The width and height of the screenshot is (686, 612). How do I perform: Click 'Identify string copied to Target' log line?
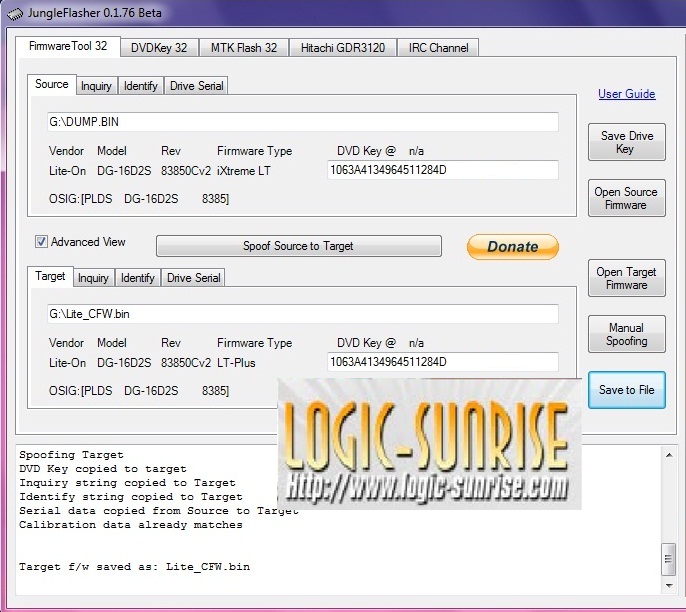pyautogui.click(x=131, y=497)
